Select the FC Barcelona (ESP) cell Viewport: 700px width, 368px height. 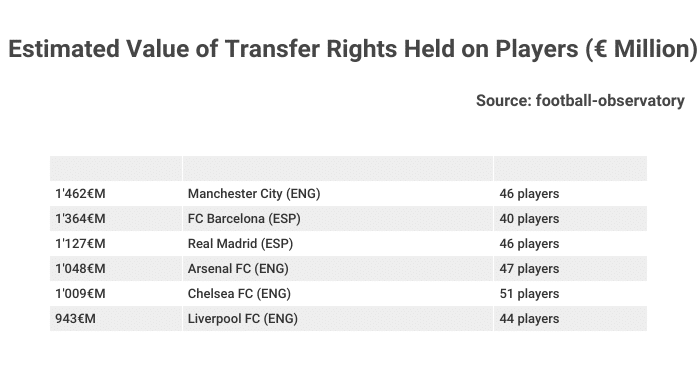(338, 219)
